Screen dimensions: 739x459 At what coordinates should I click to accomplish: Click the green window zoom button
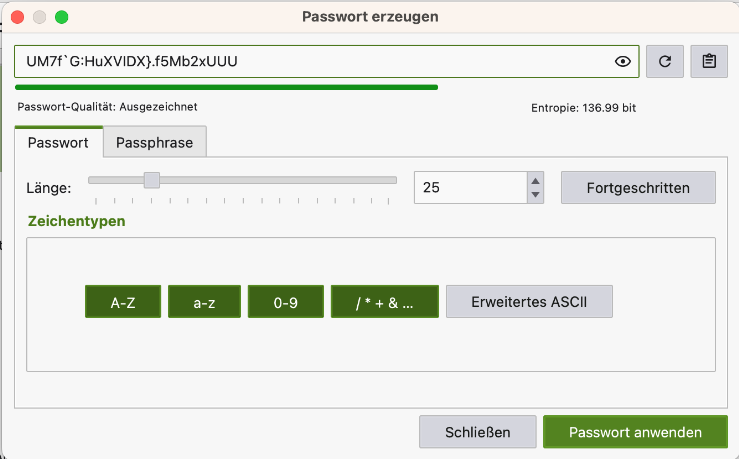point(61,17)
